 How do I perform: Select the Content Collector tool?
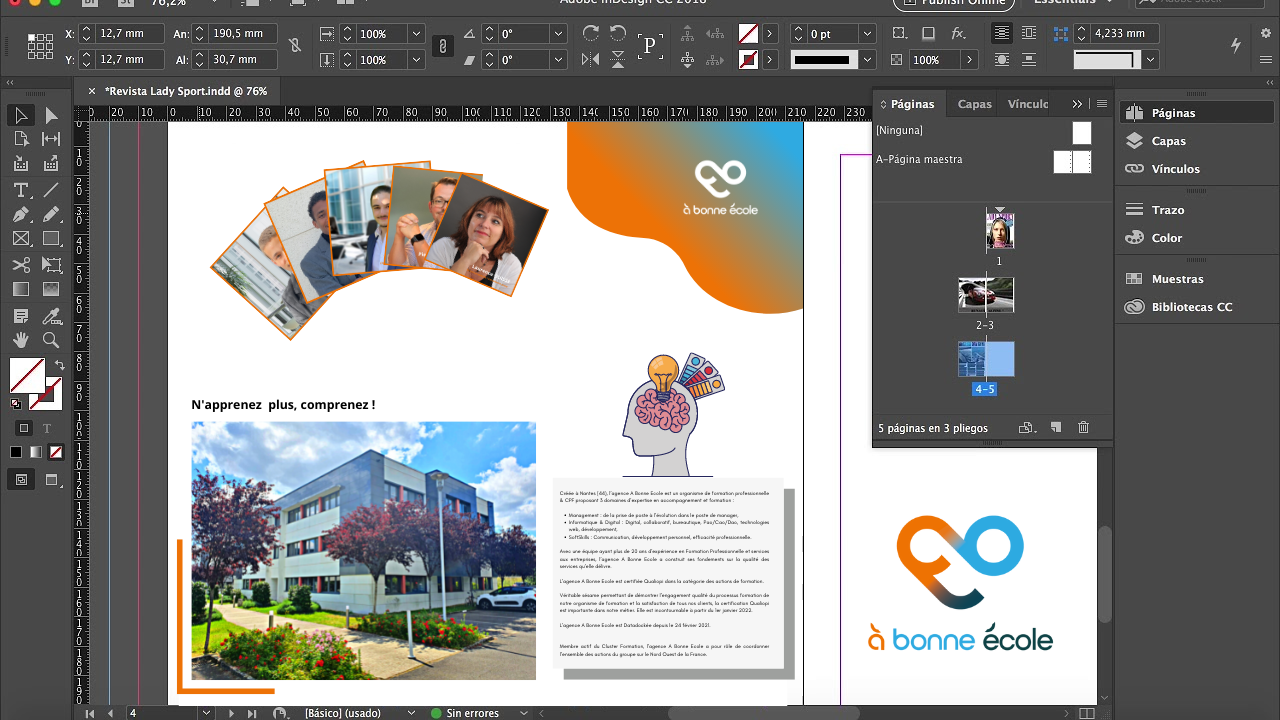(x=21, y=163)
